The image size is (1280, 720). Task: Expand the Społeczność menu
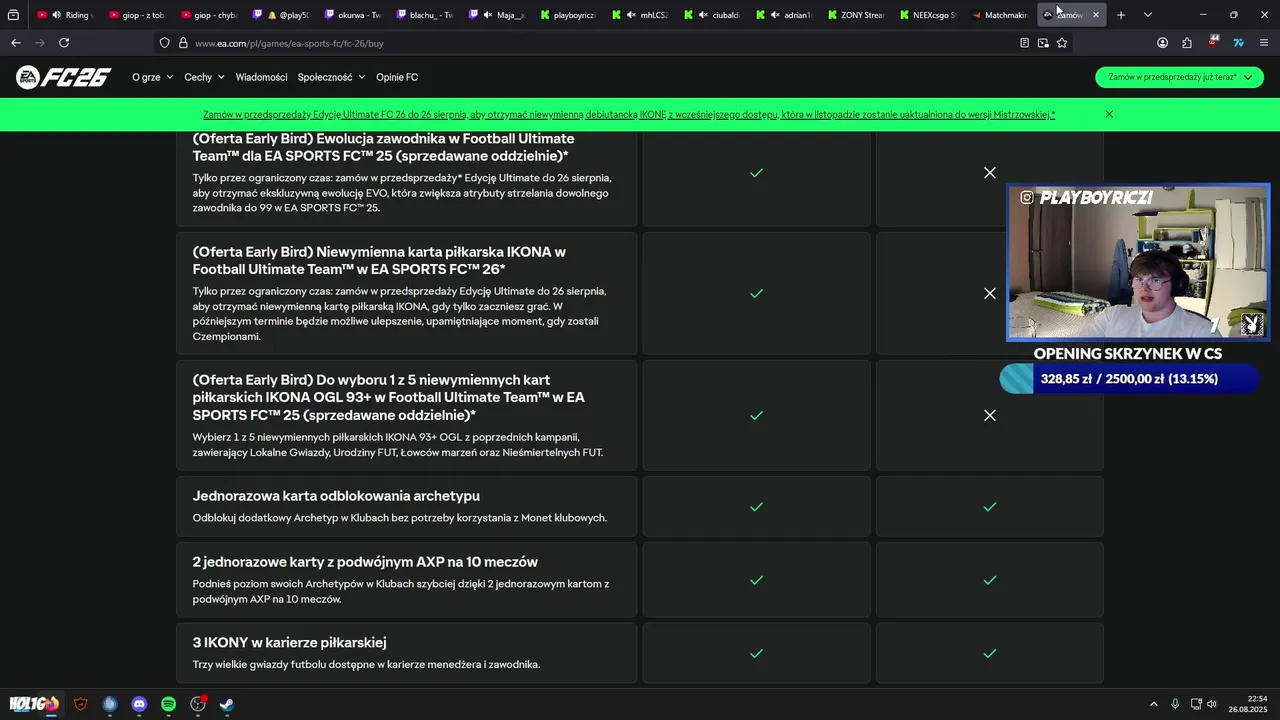[331, 77]
